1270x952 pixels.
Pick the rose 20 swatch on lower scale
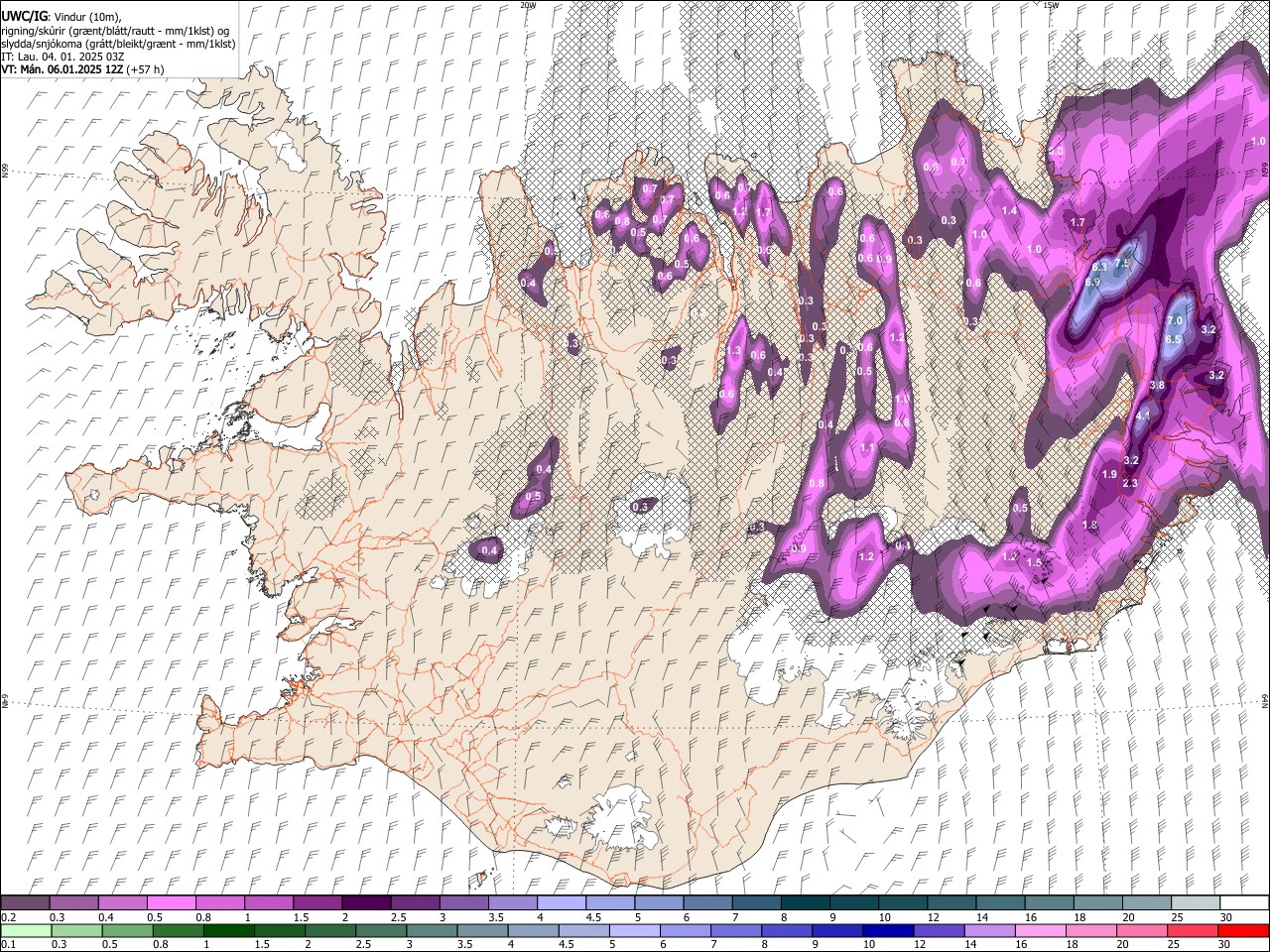tap(1140, 931)
